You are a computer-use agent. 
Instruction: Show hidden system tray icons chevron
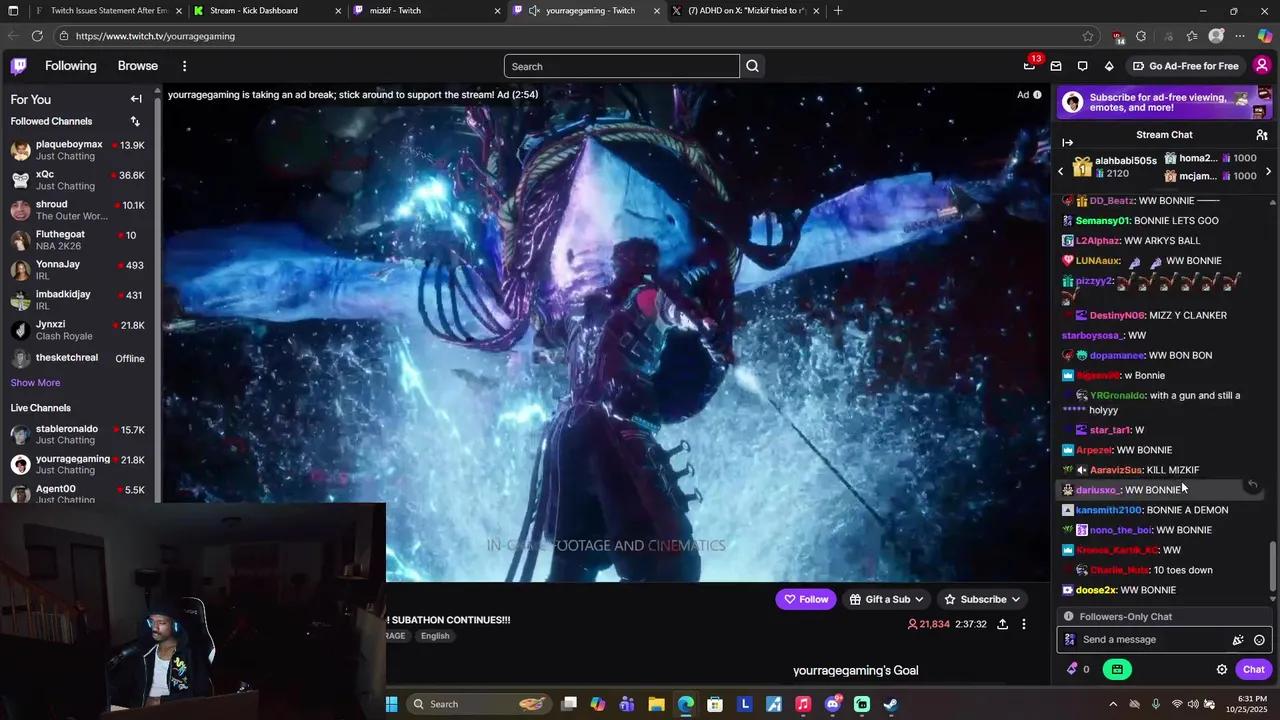click(x=1113, y=704)
